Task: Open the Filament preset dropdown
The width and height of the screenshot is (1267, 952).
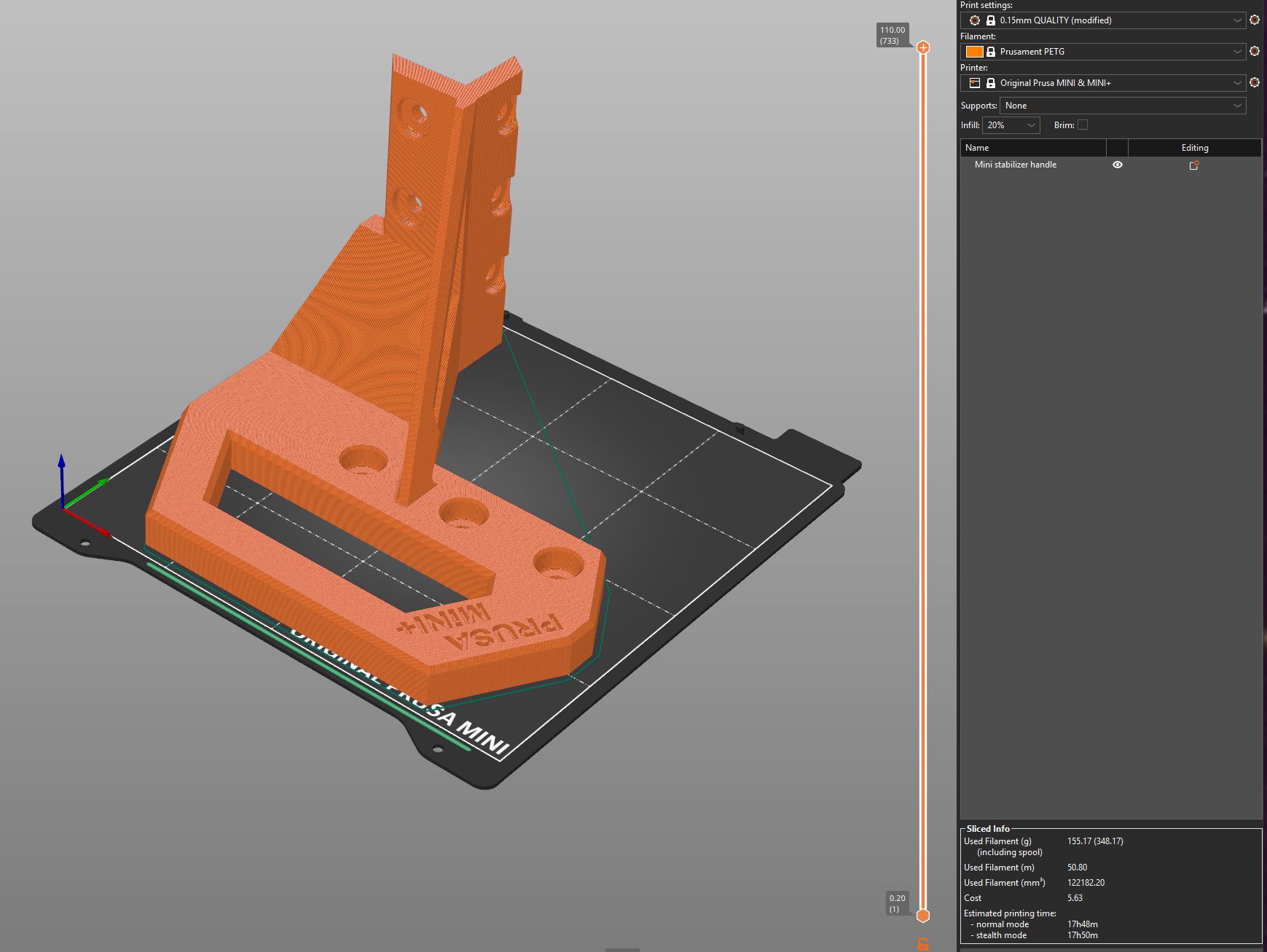Action: click(1104, 52)
